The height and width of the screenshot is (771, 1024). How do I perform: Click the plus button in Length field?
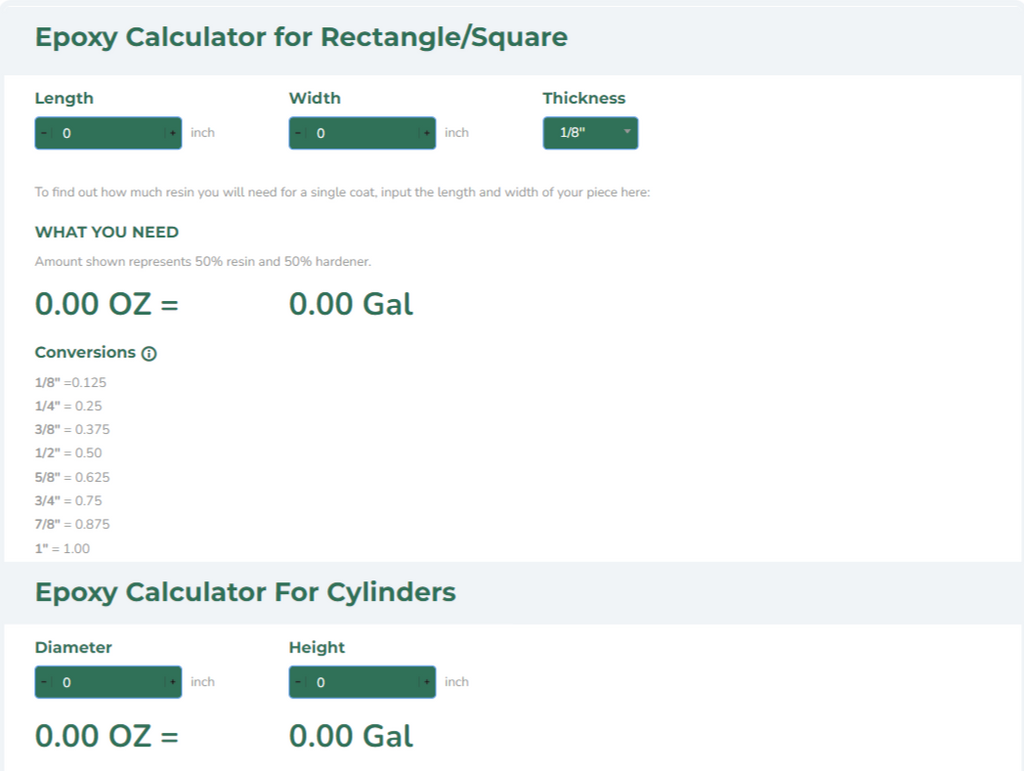pyautogui.click(x=173, y=133)
